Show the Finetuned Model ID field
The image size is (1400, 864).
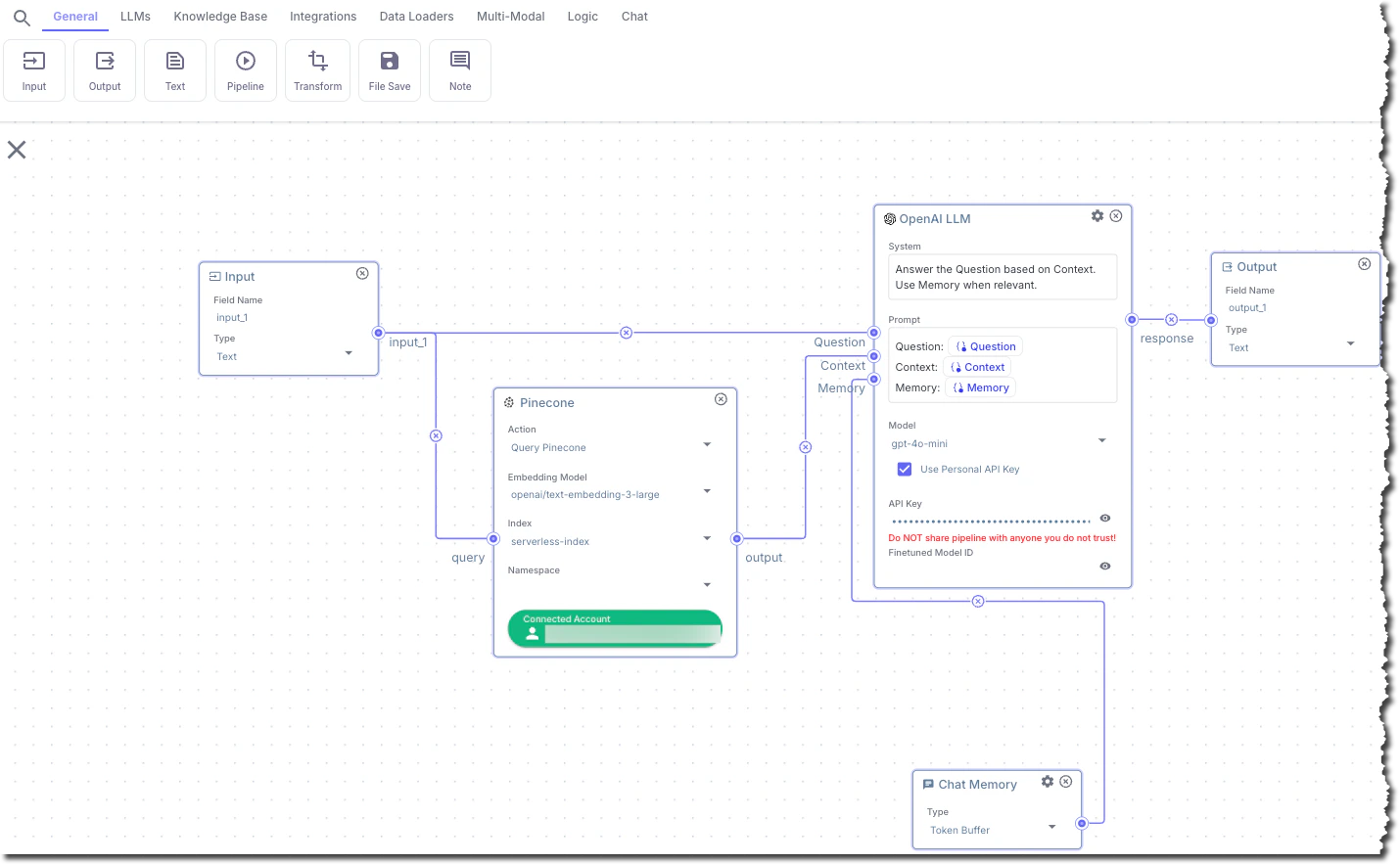pos(1104,566)
